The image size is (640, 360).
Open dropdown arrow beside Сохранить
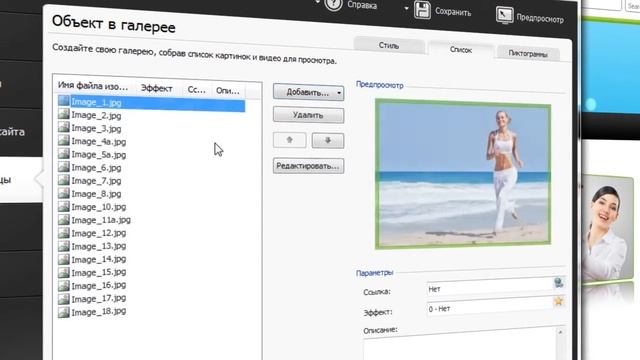tap(406, 8)
